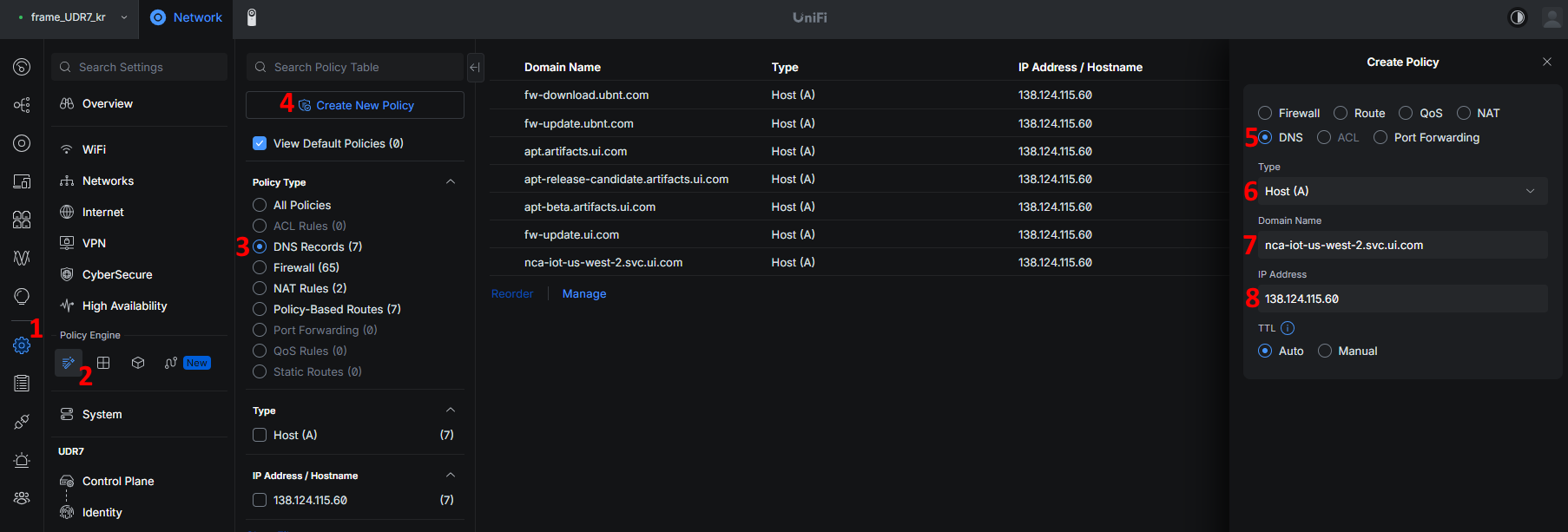
Task: Focus the Search Settings field
Action: click(139, 67)
